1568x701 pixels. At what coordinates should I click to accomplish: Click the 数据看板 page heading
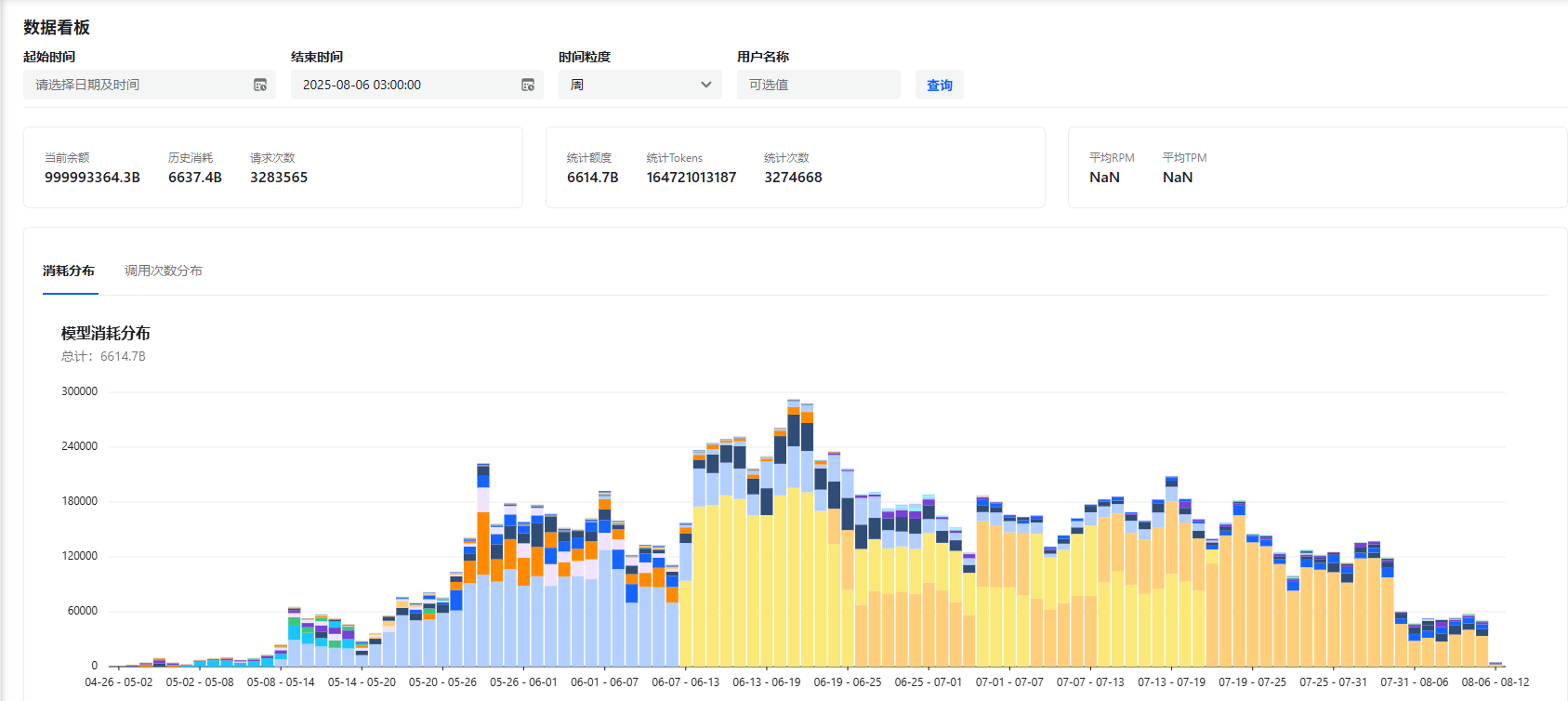point(57,27)
